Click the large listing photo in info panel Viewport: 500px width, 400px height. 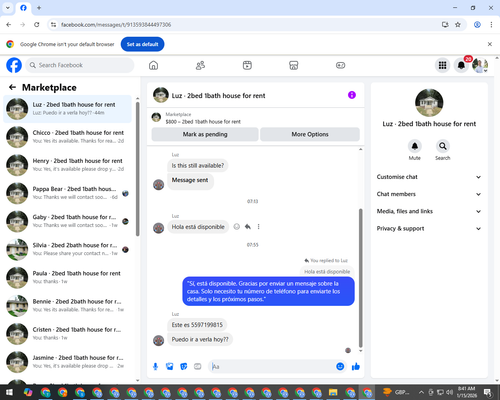pyautogui.click(x=429, y=103)
